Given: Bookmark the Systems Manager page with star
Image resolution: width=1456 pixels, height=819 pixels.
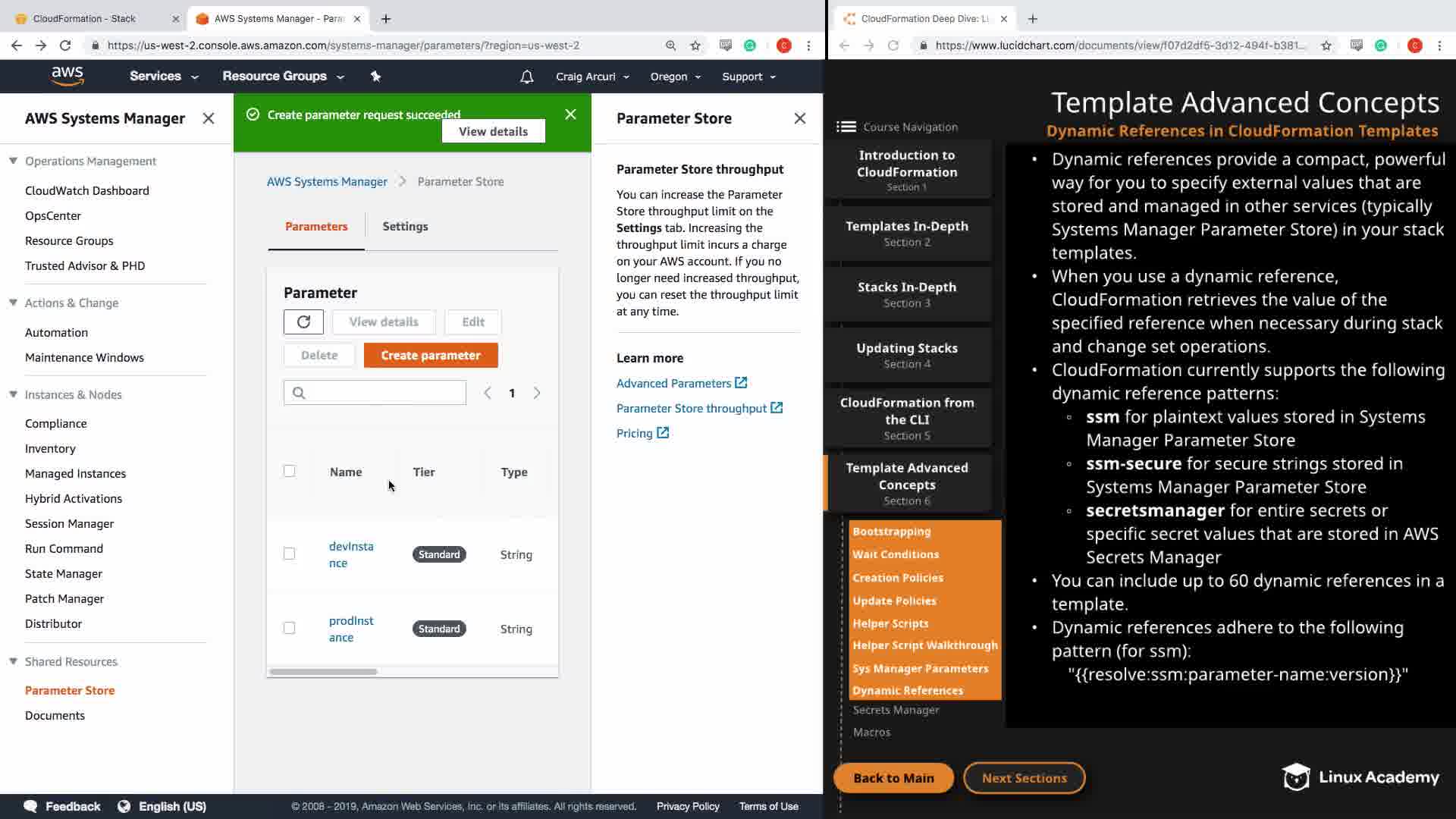Looking at the screenshot, I should (695, 45).
